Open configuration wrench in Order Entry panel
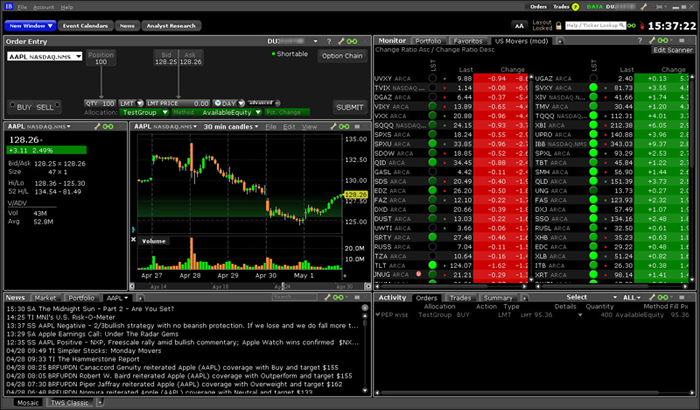 tap(341, 41)
